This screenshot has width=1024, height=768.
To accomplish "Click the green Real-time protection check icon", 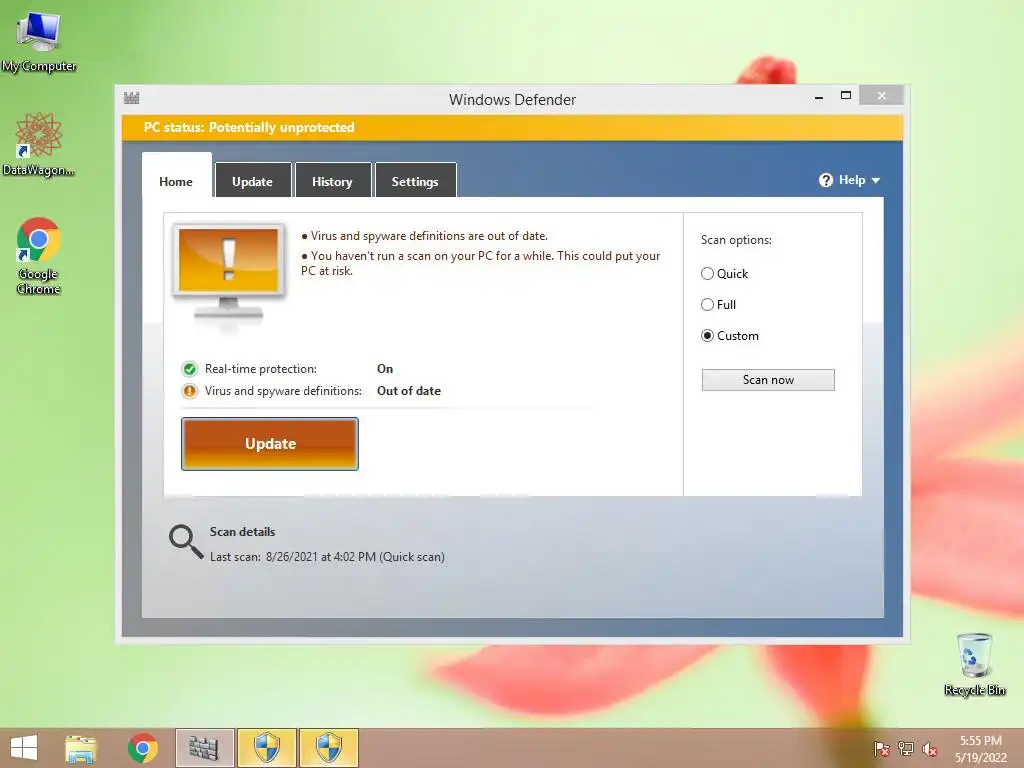I will (189, 370).
